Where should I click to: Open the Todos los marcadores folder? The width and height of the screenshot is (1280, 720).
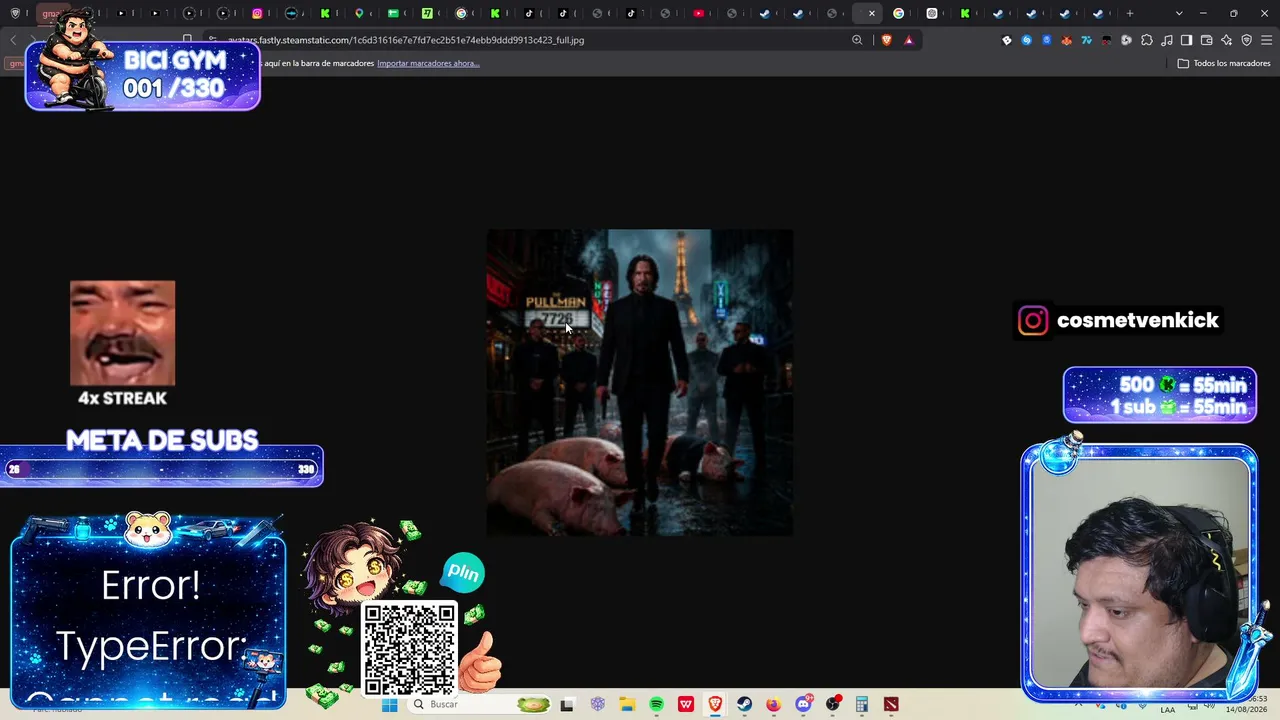tap(1224, 63)
